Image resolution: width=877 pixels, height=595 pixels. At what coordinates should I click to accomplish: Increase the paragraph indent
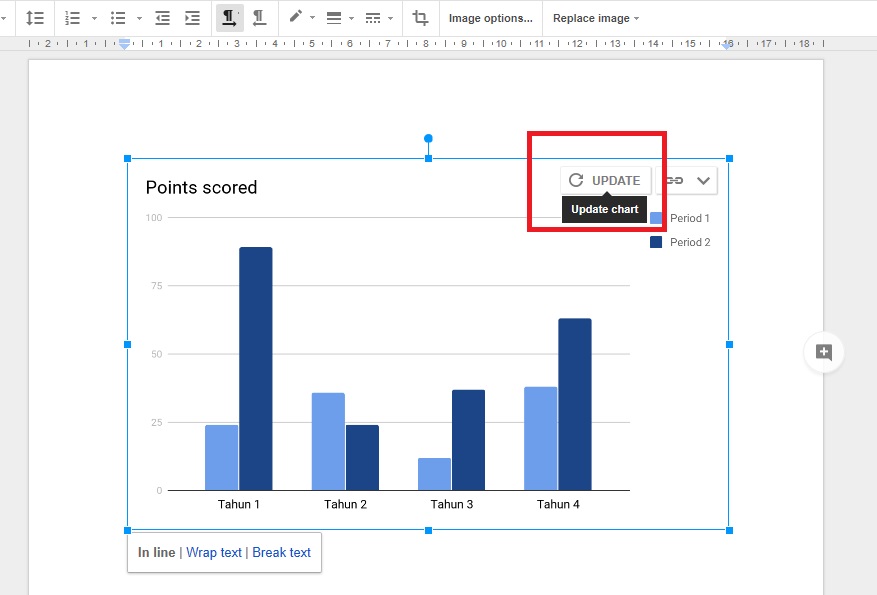click(x=191, y=17)
